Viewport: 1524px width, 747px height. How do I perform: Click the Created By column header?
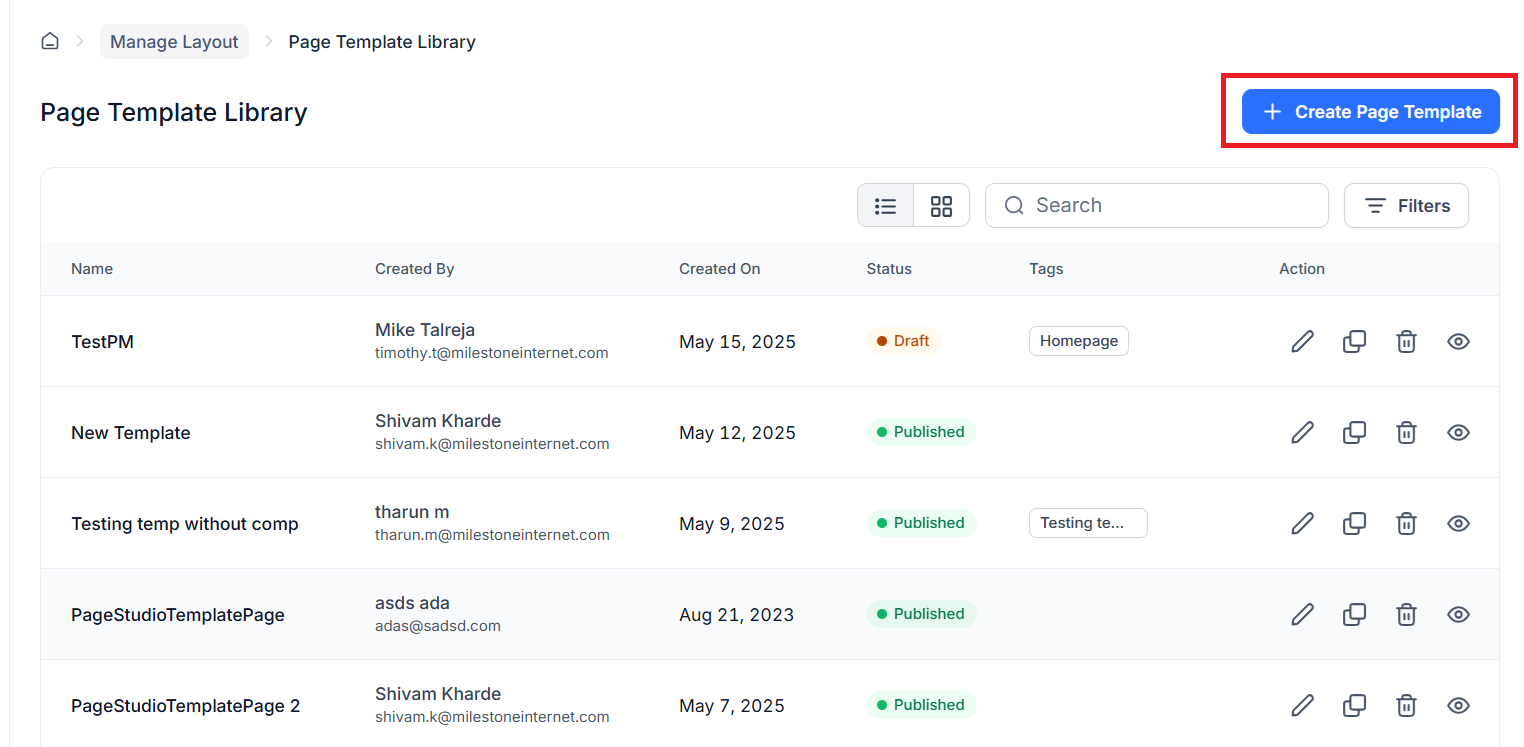pyautogui.click(x=415, y=269)
